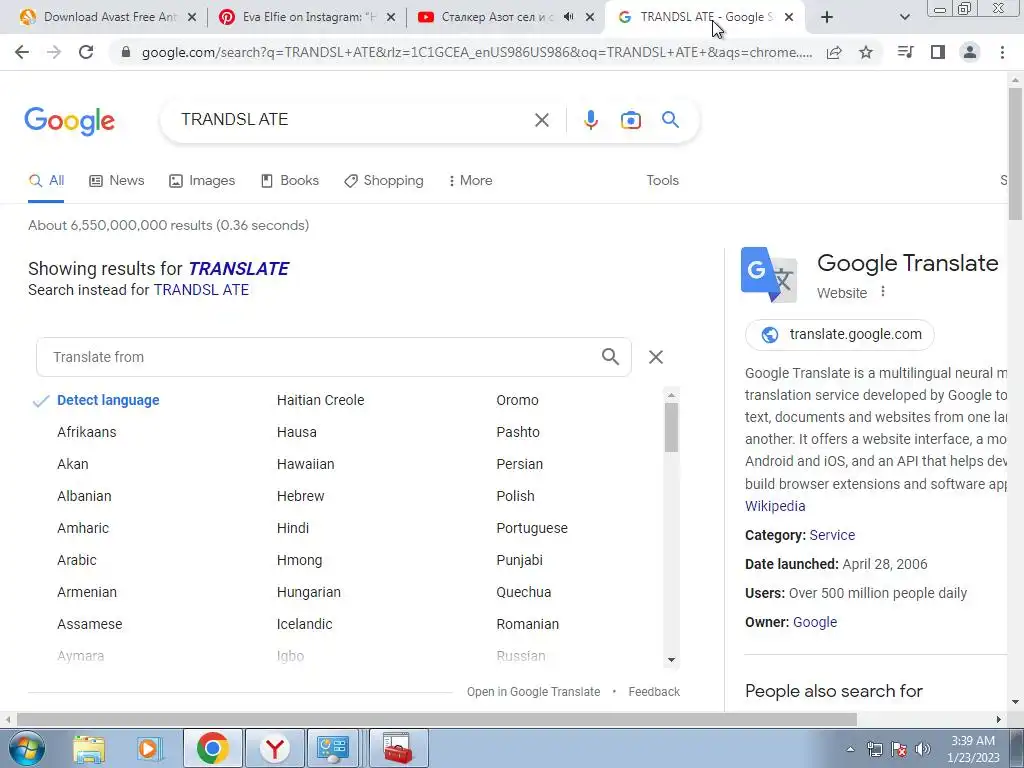Click the forward navigation arrow

coord(54,52)
